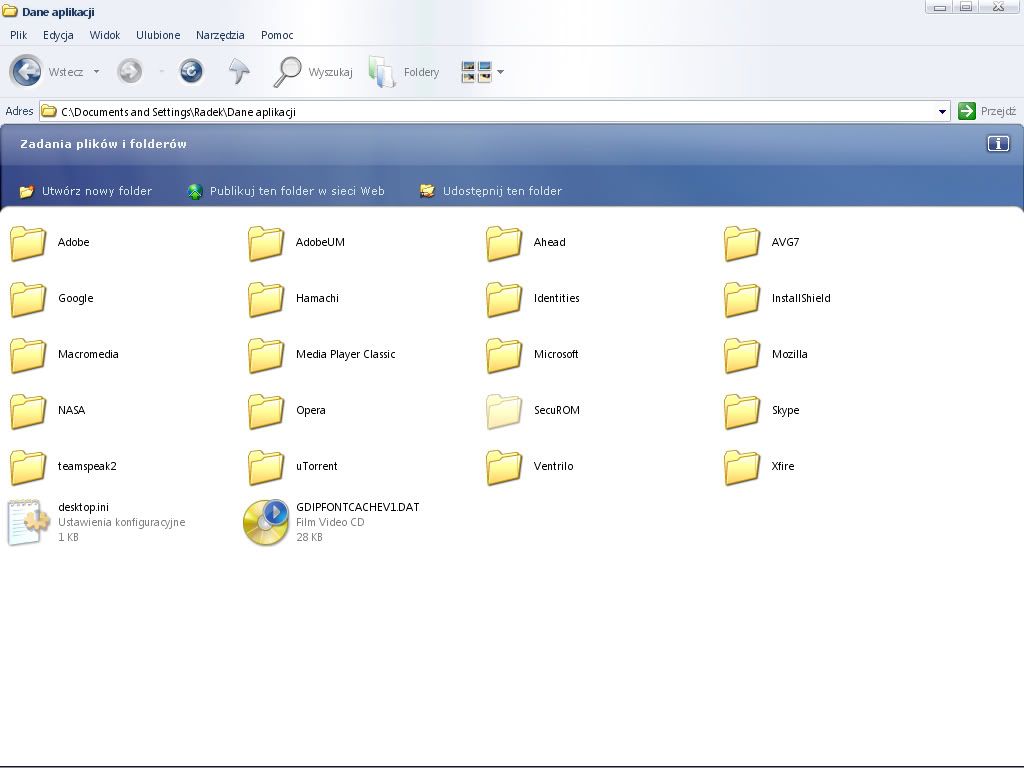Screen dimensions: 1024x768
Task: Minimize the Dane aplikacji window
Action: click(940, 7)
